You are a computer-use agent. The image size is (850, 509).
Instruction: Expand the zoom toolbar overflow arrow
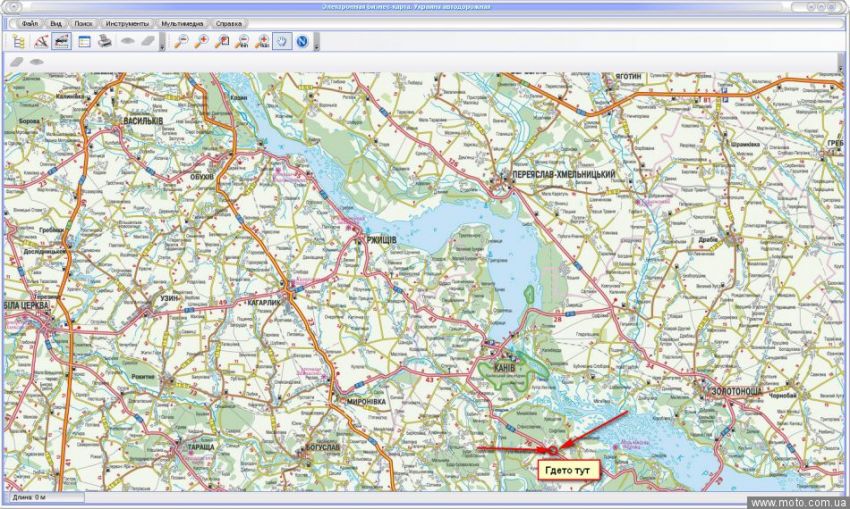click(x=316, y=42)
